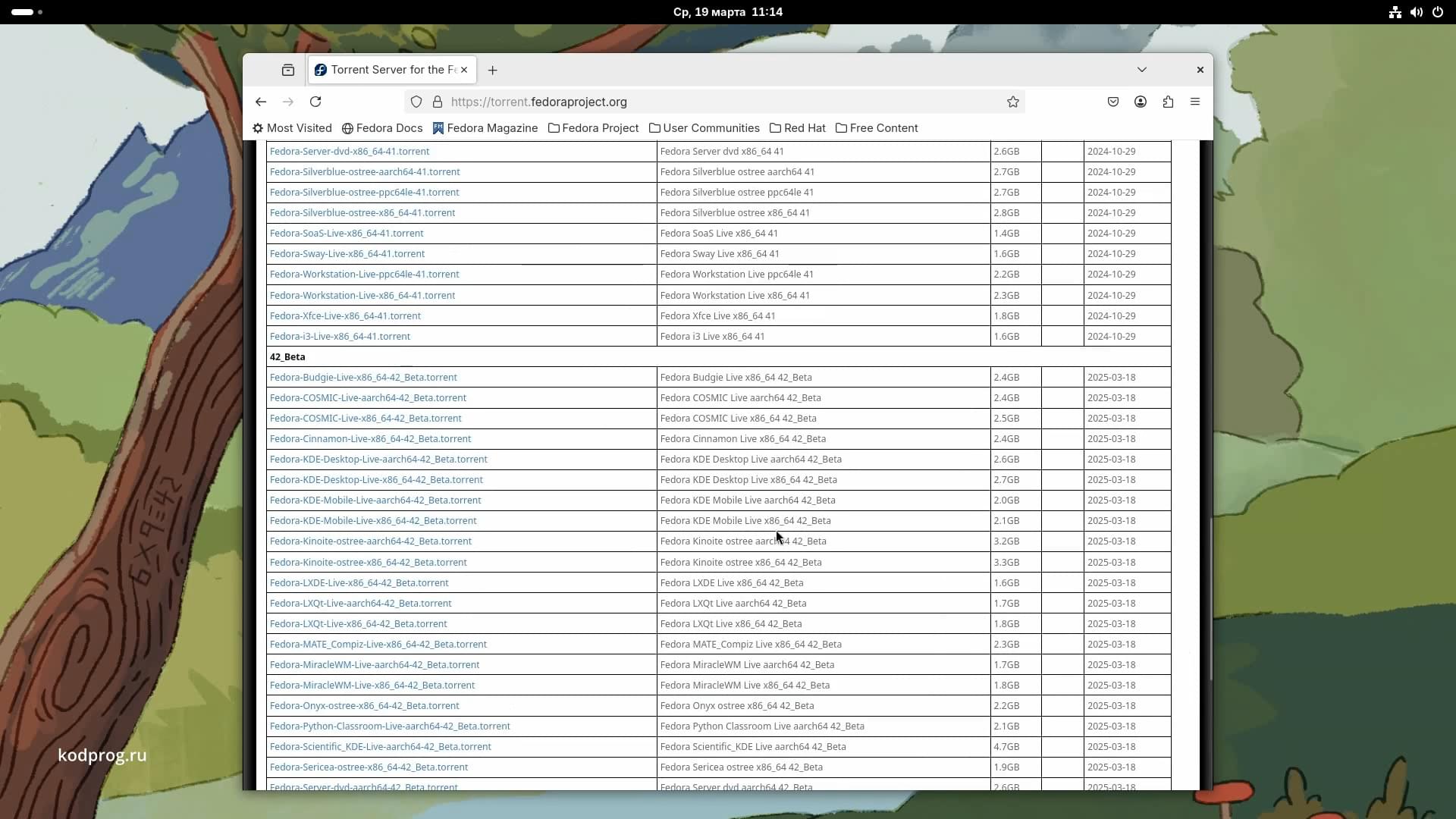
Task: Open the Free Content bookmarks folder
Action: point(877,128)
